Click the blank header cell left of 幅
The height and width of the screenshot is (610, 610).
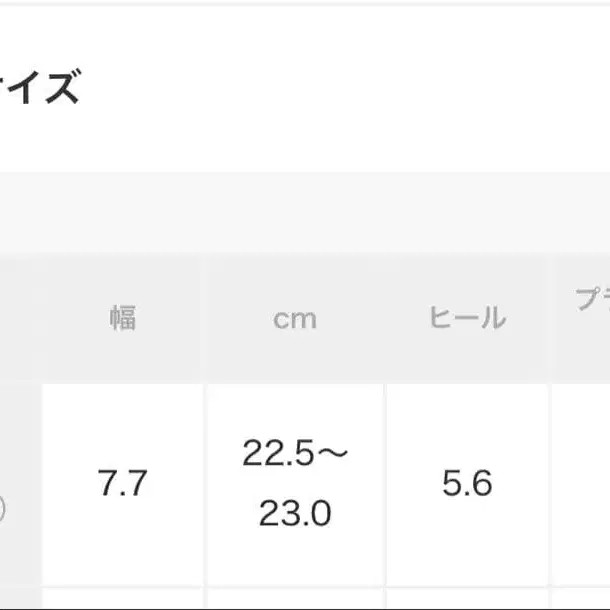(20, 318)
